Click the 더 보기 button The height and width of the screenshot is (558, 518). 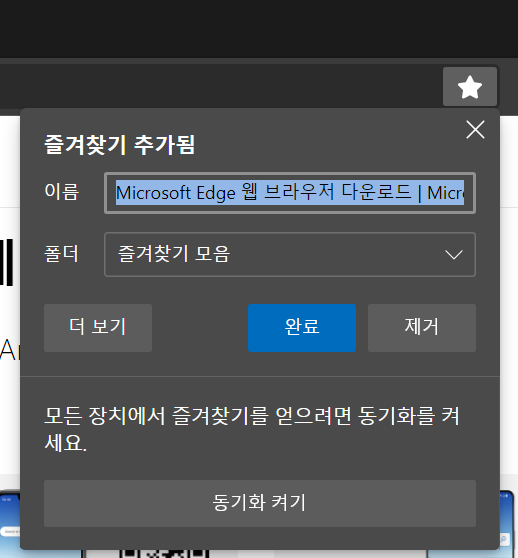pos(98,328)
